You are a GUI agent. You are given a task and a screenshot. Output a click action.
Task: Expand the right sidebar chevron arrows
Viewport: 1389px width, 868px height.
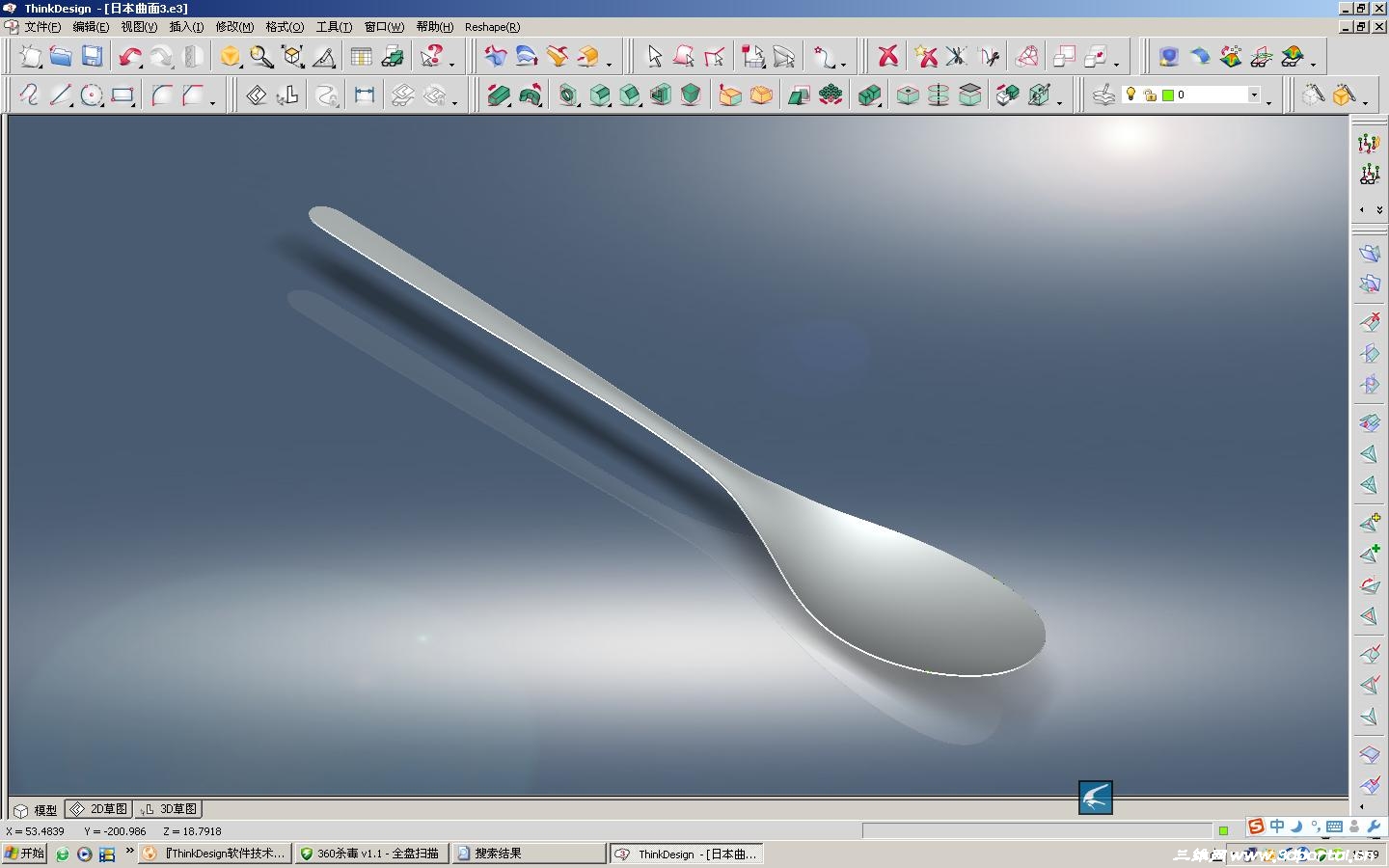pos(1379,209)
